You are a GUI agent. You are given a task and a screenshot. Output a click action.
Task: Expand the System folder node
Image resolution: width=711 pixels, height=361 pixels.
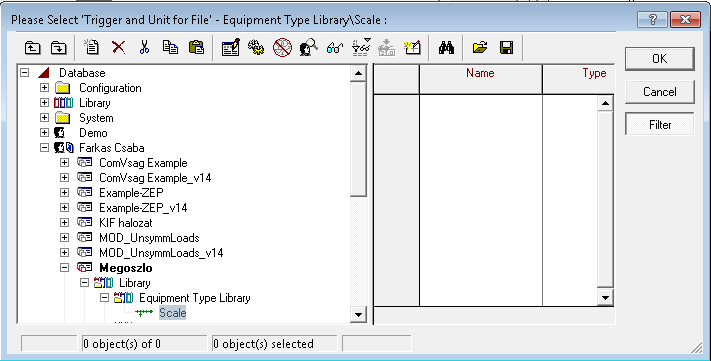click(44, 118)
